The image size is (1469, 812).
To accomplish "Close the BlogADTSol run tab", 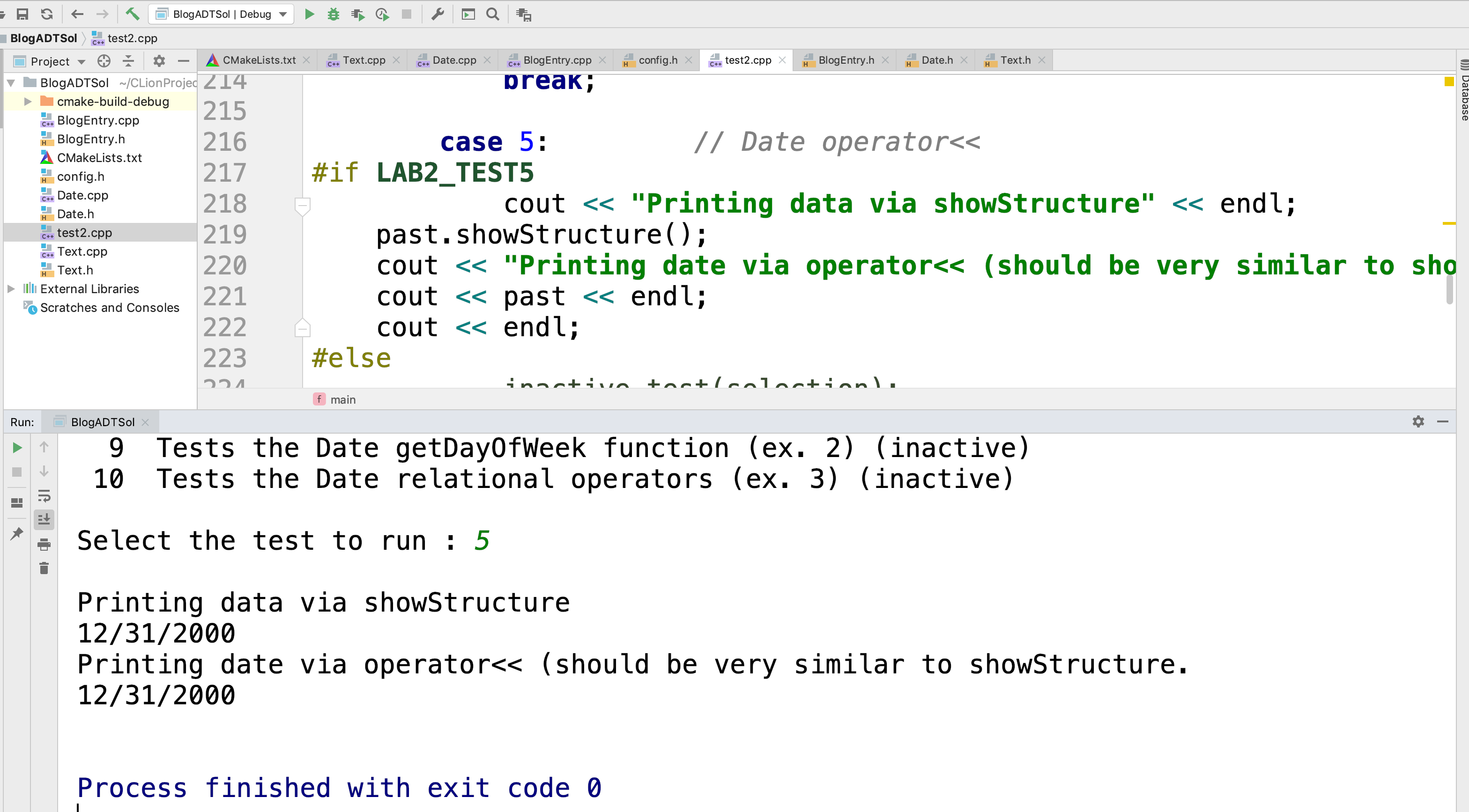I will coord(145,422).
